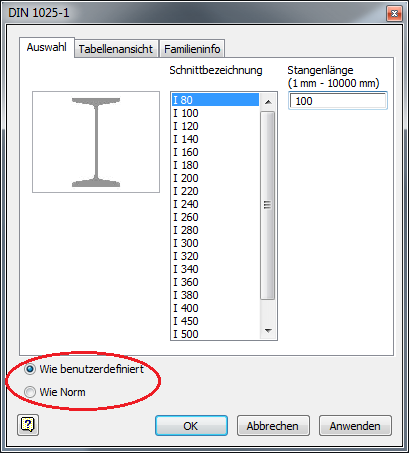Confirm with the OK button
Screen dimensions: 409x453
[191, 426]
